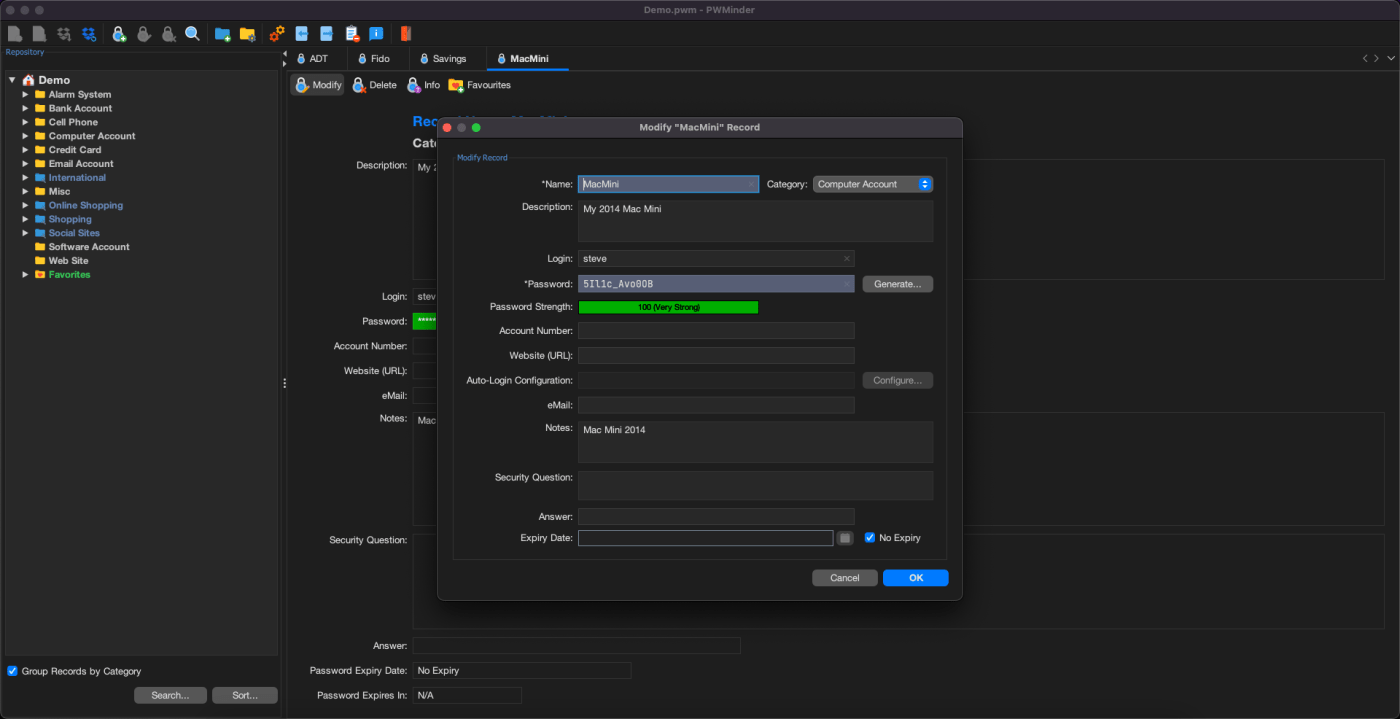The image size is (1400, 719).
Task: Clear the Name field with its x
Action: pyautogui.click(x=751, y=184)
